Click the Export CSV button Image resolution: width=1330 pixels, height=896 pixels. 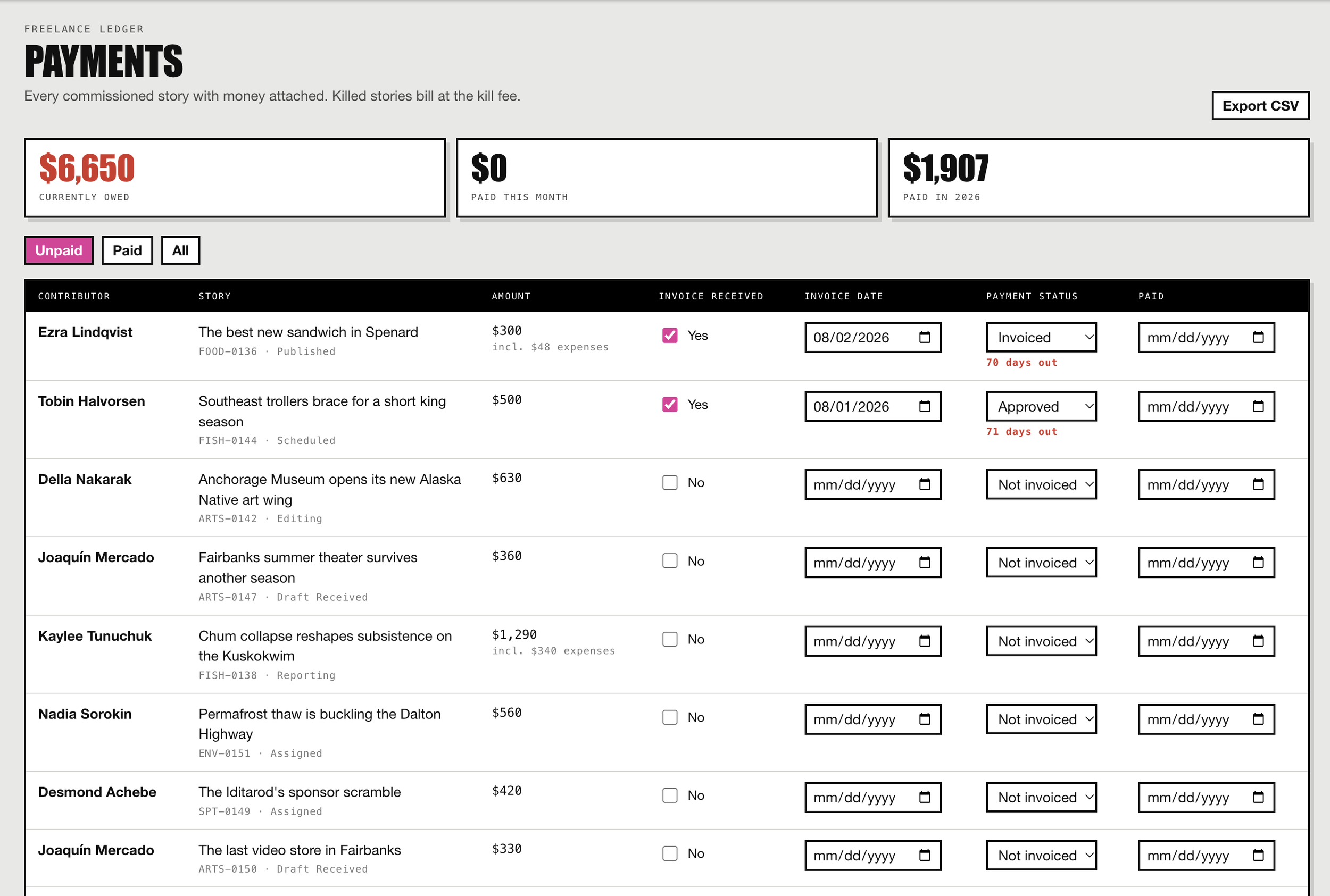1260,106
